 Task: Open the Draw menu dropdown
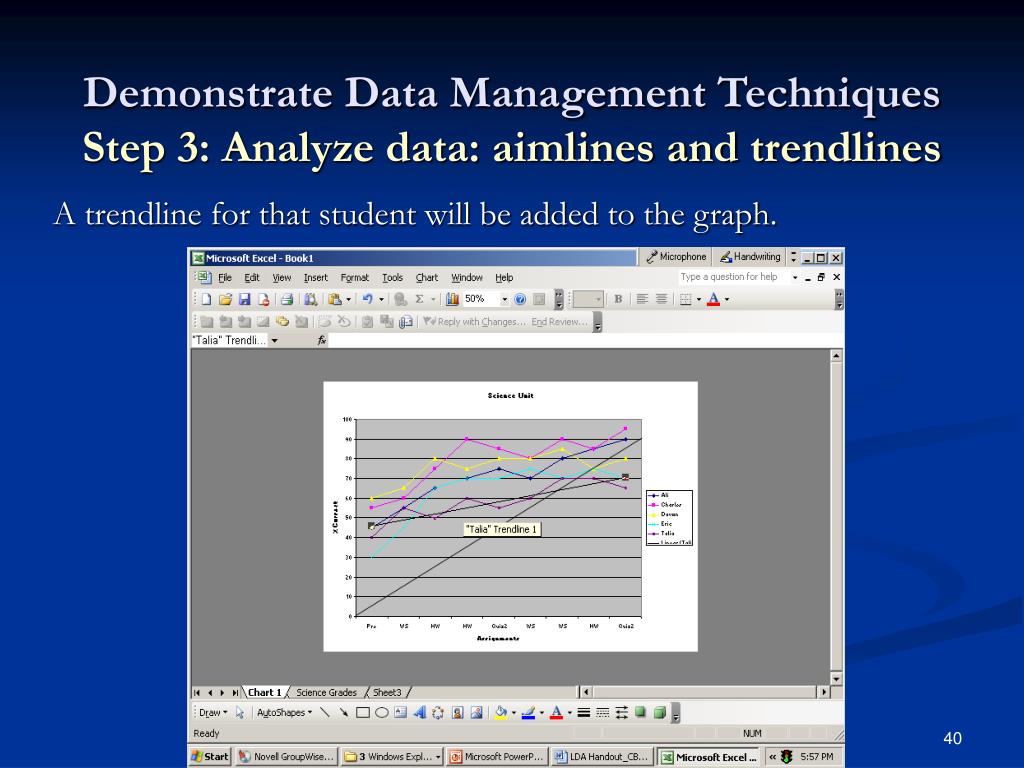(213, 712)
